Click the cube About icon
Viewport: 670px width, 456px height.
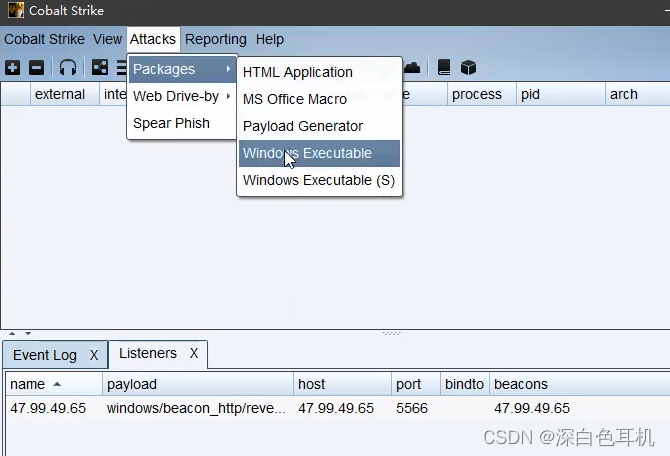coord(468,68)
